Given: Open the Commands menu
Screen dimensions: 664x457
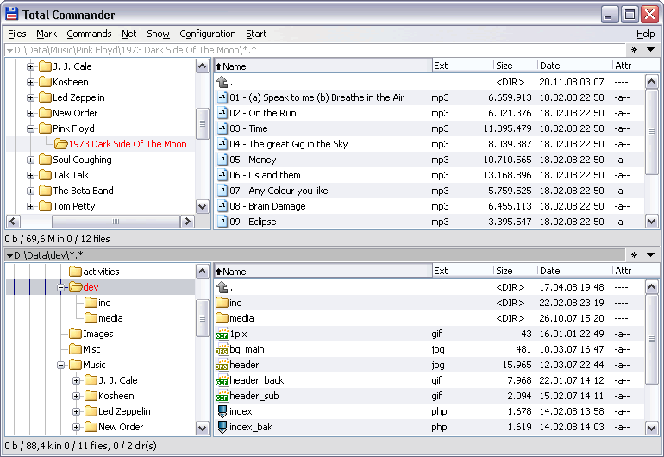Looking at the screenshot, I should [x=89, y=34].
